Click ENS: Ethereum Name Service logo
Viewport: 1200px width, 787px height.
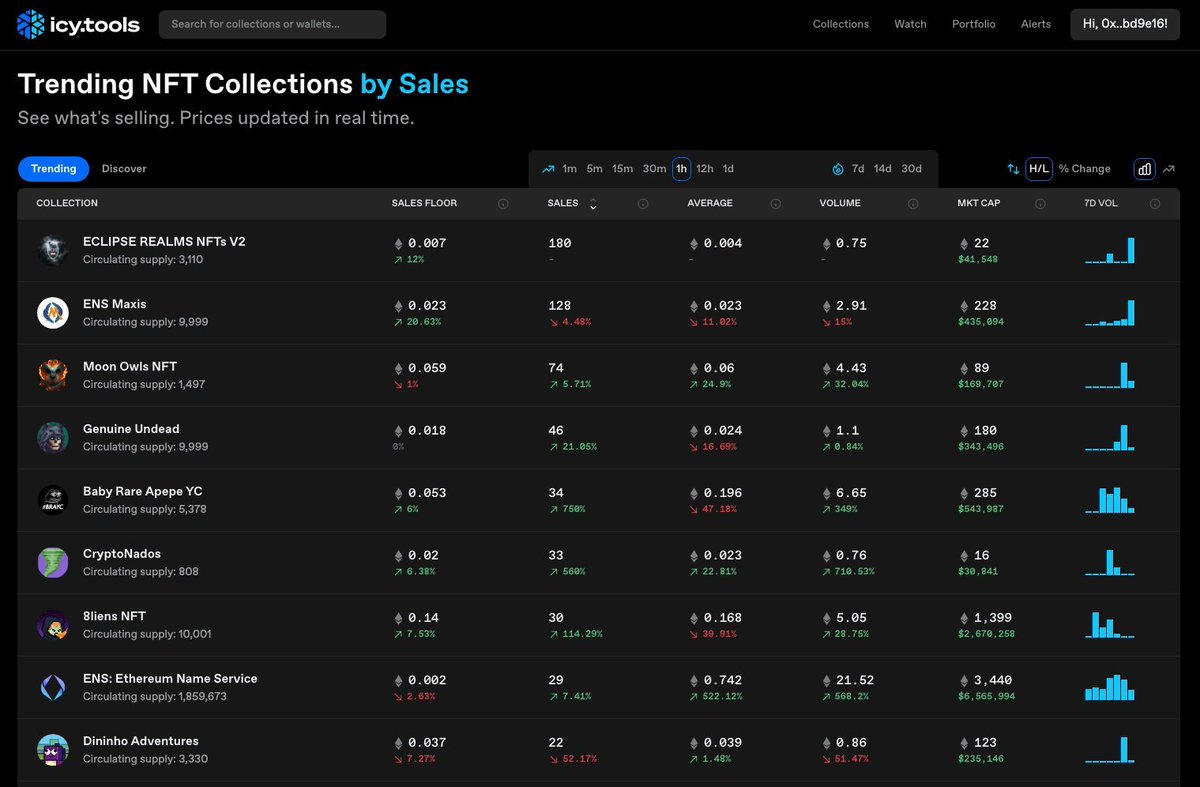click(x=53, y=688)
